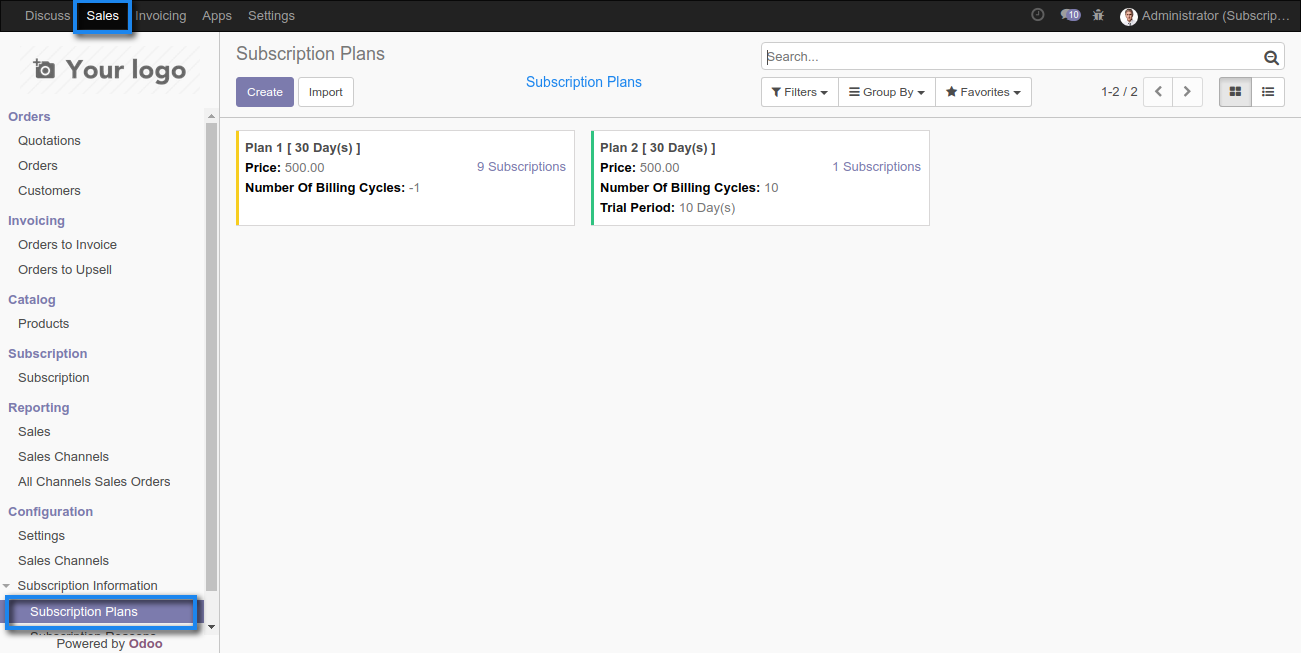Viewport: 1301px width, 653px height.
Task: Expand the Favorites dropdown
Action: point(983,92)
